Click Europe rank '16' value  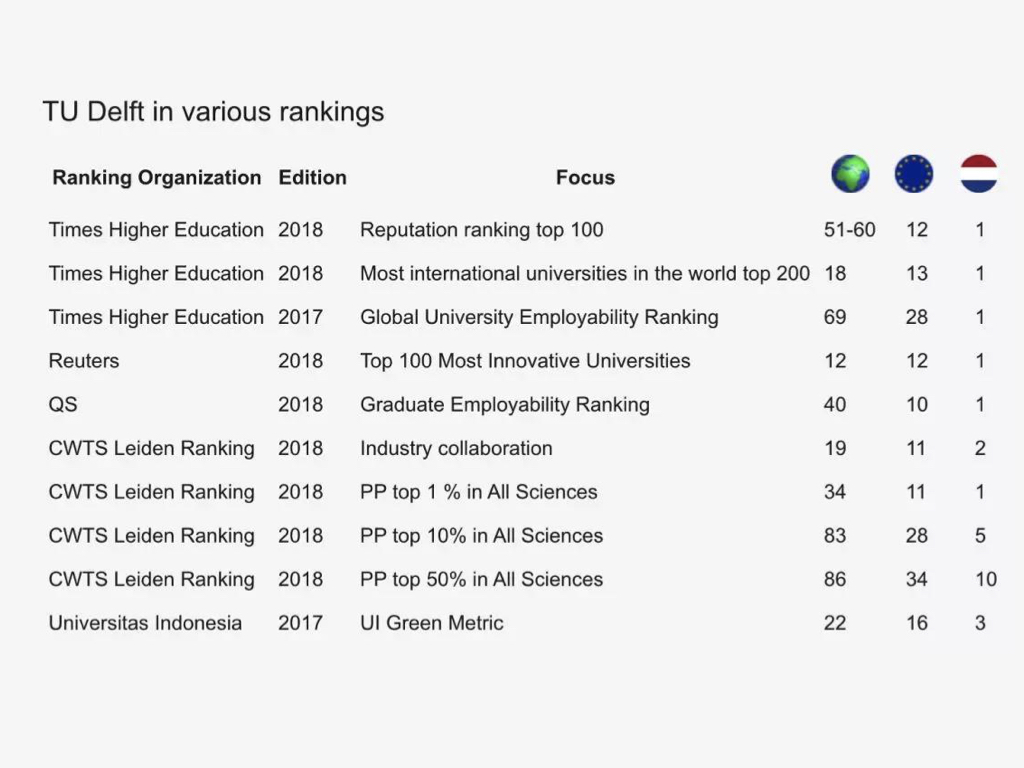[x=916, y=624]
